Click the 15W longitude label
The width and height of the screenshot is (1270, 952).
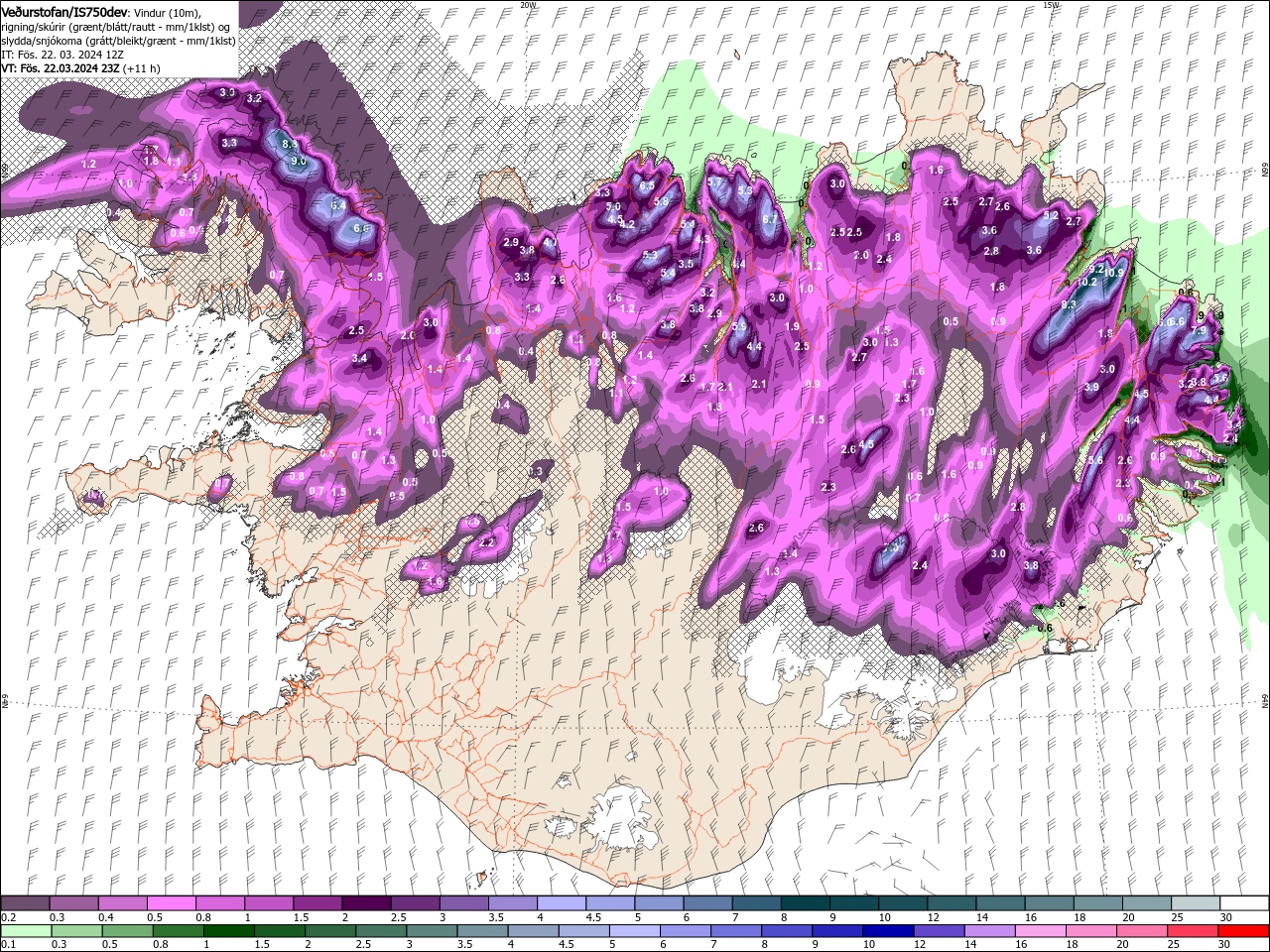[1051, 5]
